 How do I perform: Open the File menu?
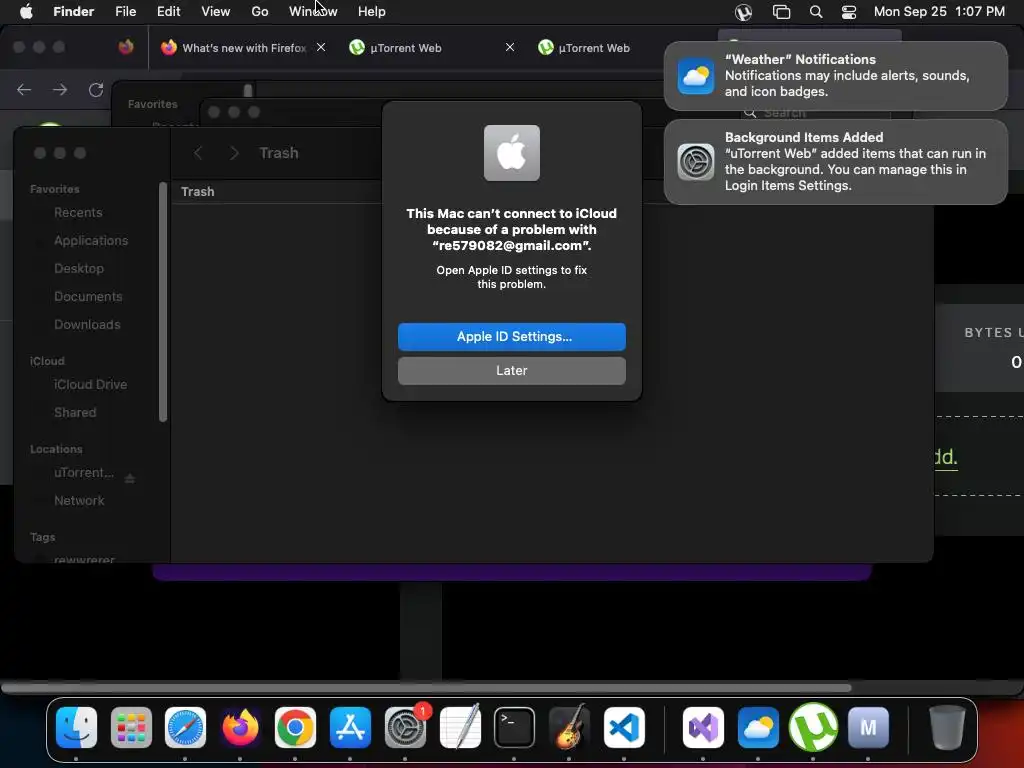[x=125, y=11]
